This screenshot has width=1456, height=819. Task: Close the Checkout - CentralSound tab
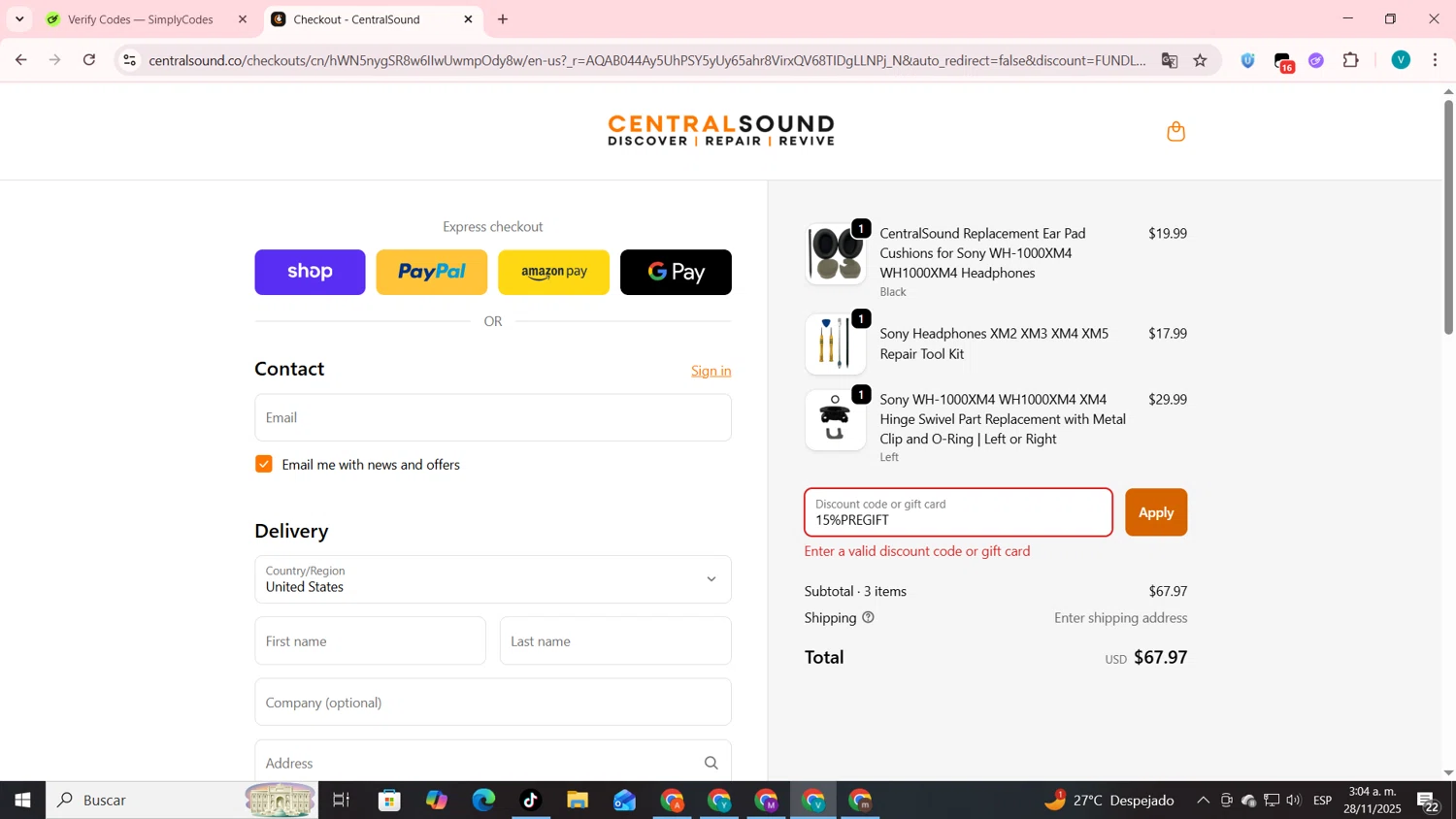(x=468, y=19)
